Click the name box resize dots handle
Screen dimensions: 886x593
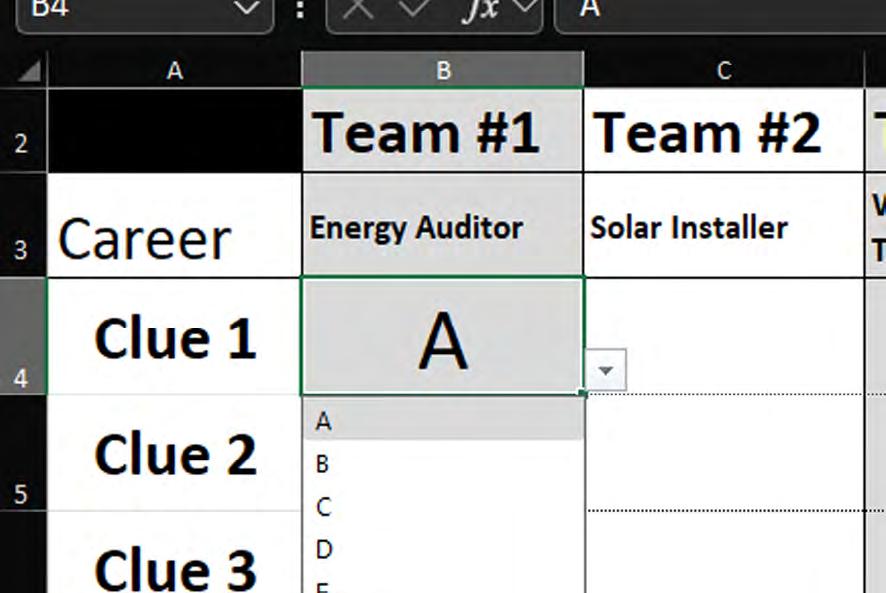[300, 10]
